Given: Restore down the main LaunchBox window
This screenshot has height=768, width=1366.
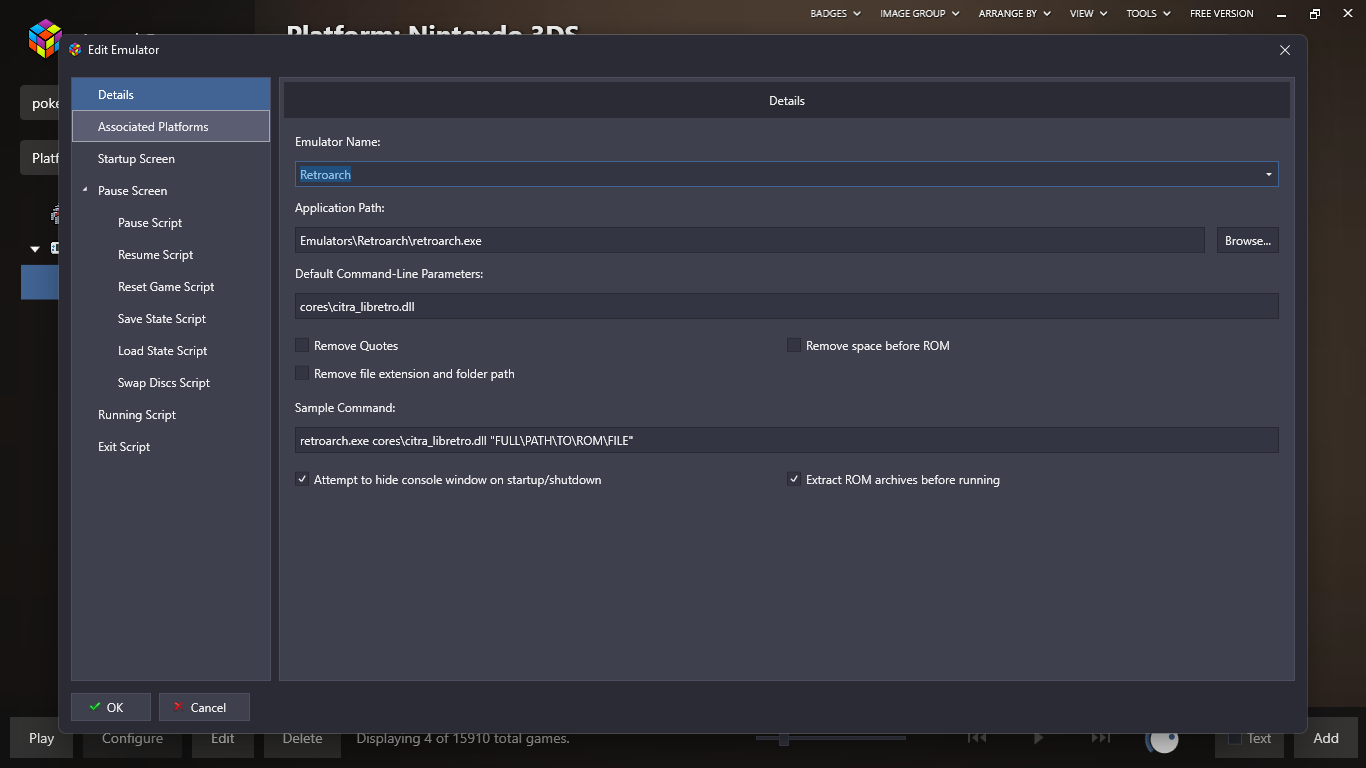Looking at the screenshot, I should 1315,13.
